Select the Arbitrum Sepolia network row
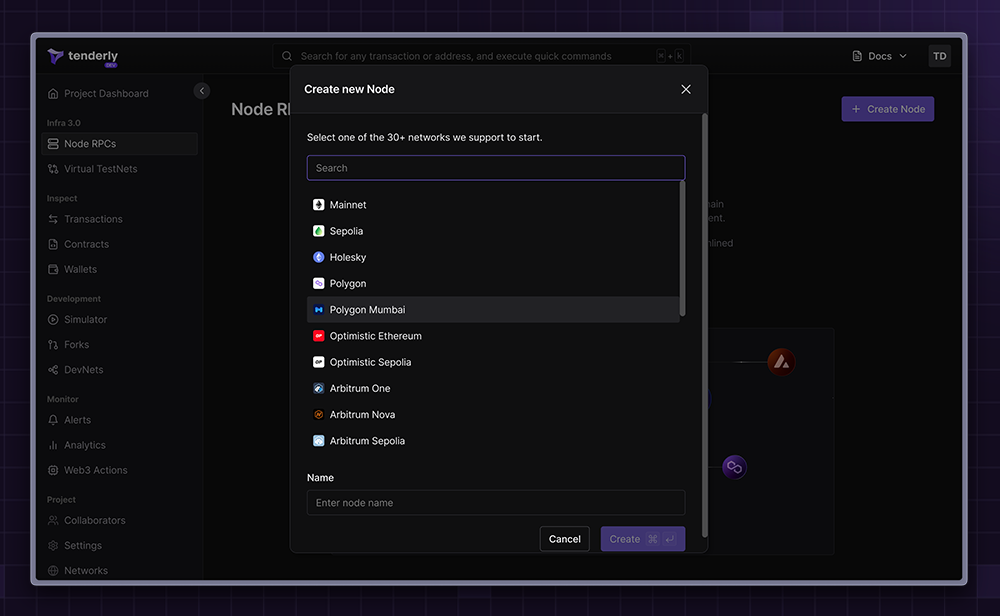1000x616 pixels. click(x=493, y=441)
